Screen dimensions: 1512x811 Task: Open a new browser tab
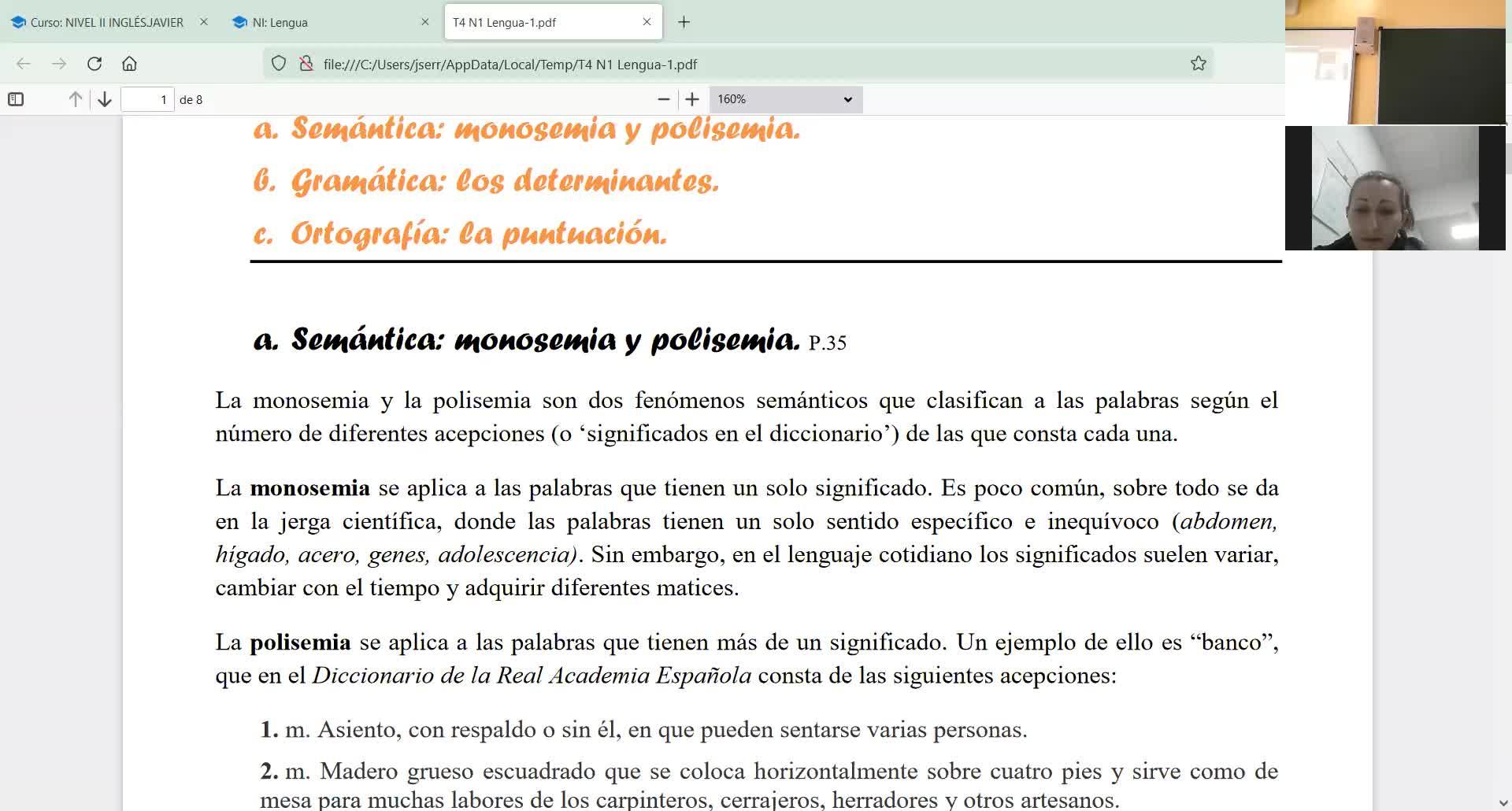684,22
